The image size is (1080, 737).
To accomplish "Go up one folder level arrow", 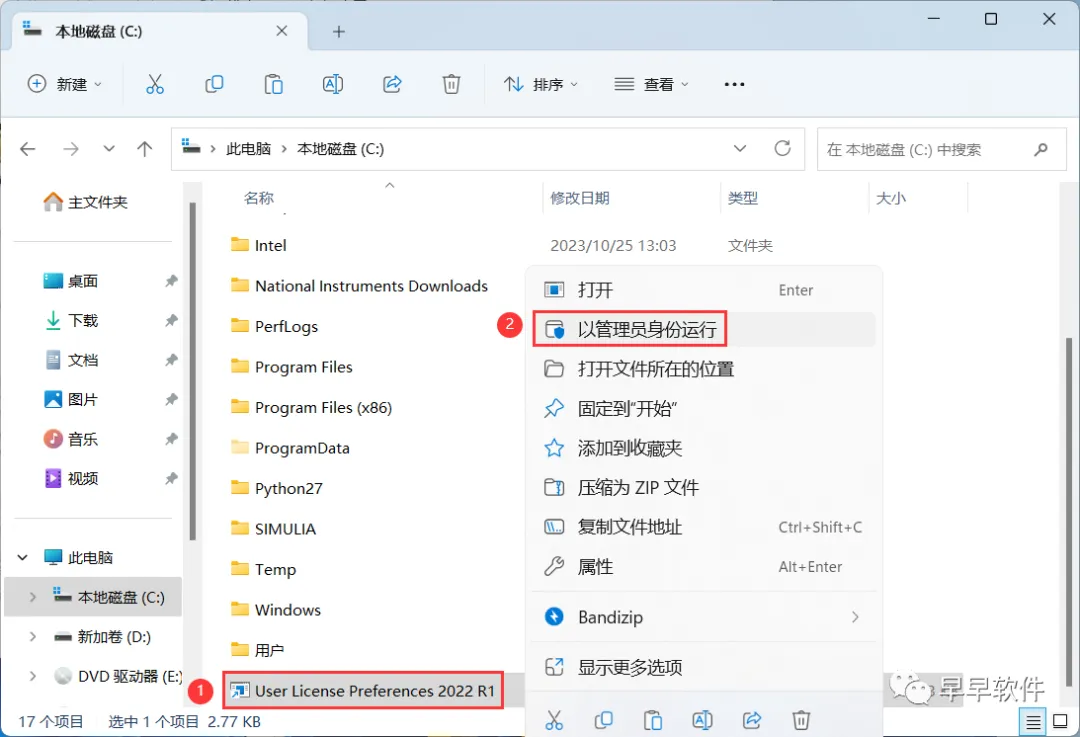I will tap(145, 149).
